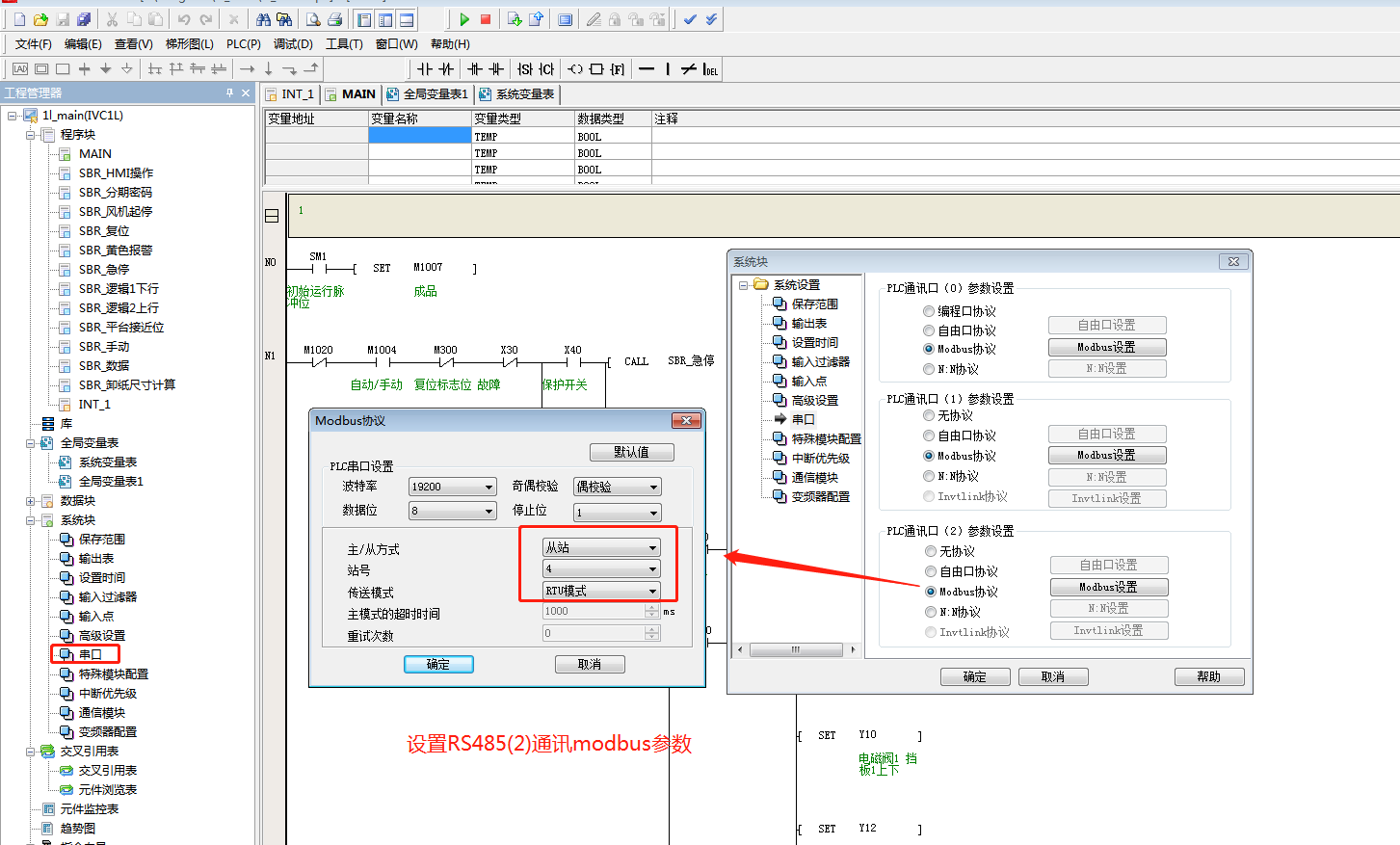Click the Download to PLC icon
The image size is (1400, 845).
[x=515, y=19]
